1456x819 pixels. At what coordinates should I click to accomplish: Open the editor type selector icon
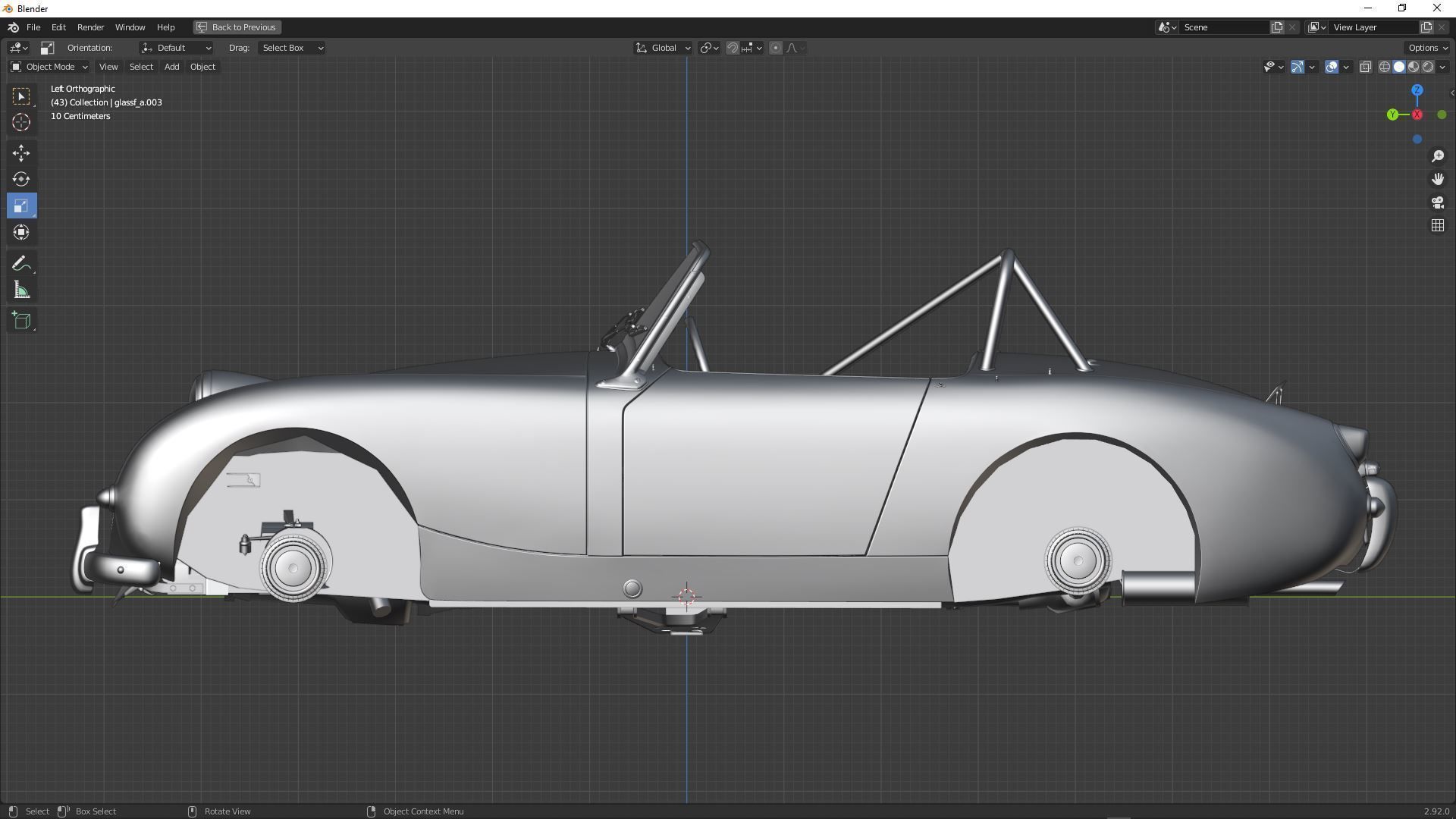click(x=19, y=48)
